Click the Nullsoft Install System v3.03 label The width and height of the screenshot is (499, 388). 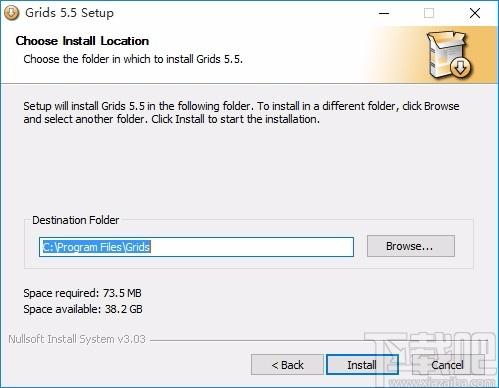(x=77, y=339)
